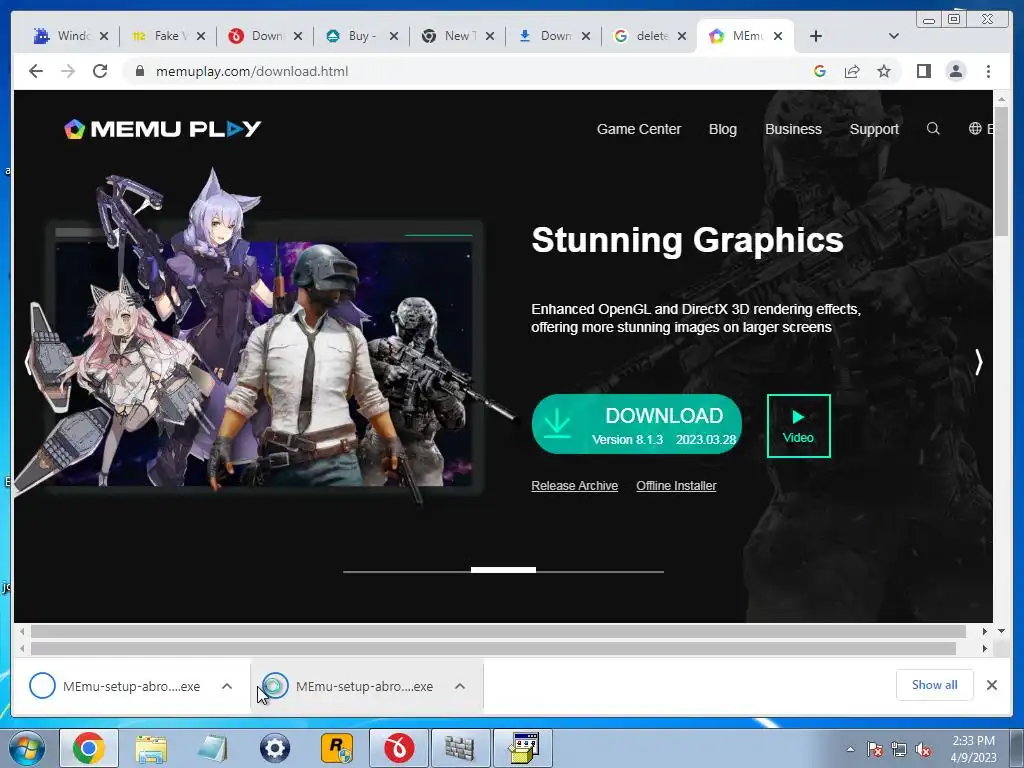Play the Video button
This screenshot has width=1024, height=768.
point(799,426)
